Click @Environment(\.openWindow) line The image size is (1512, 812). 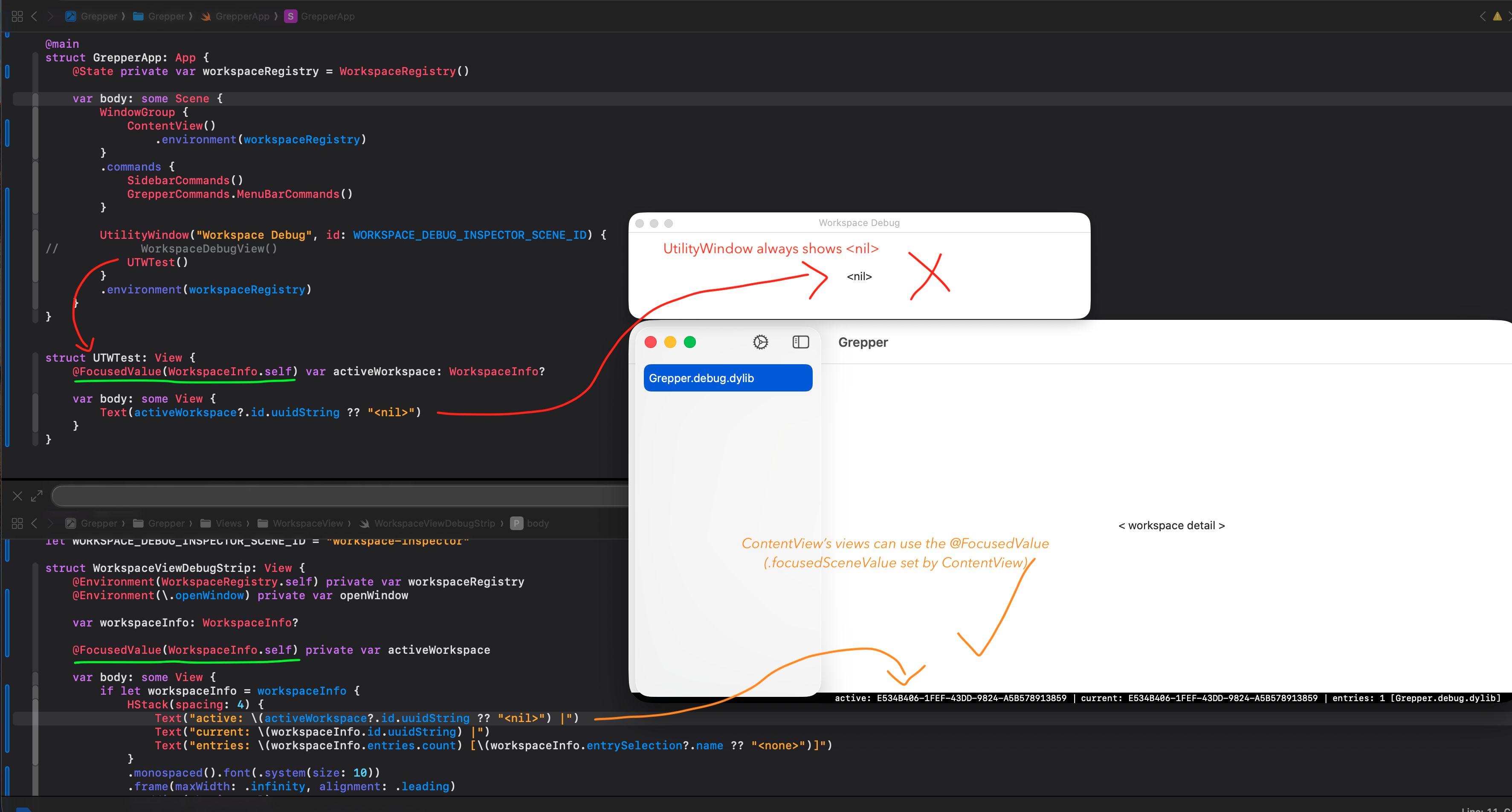pyautogui.click(x=240, y=595)
